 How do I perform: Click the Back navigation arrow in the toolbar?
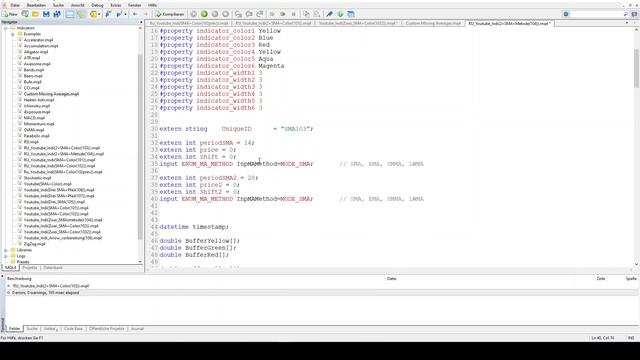pyautogui.click(x=135, y=14)
